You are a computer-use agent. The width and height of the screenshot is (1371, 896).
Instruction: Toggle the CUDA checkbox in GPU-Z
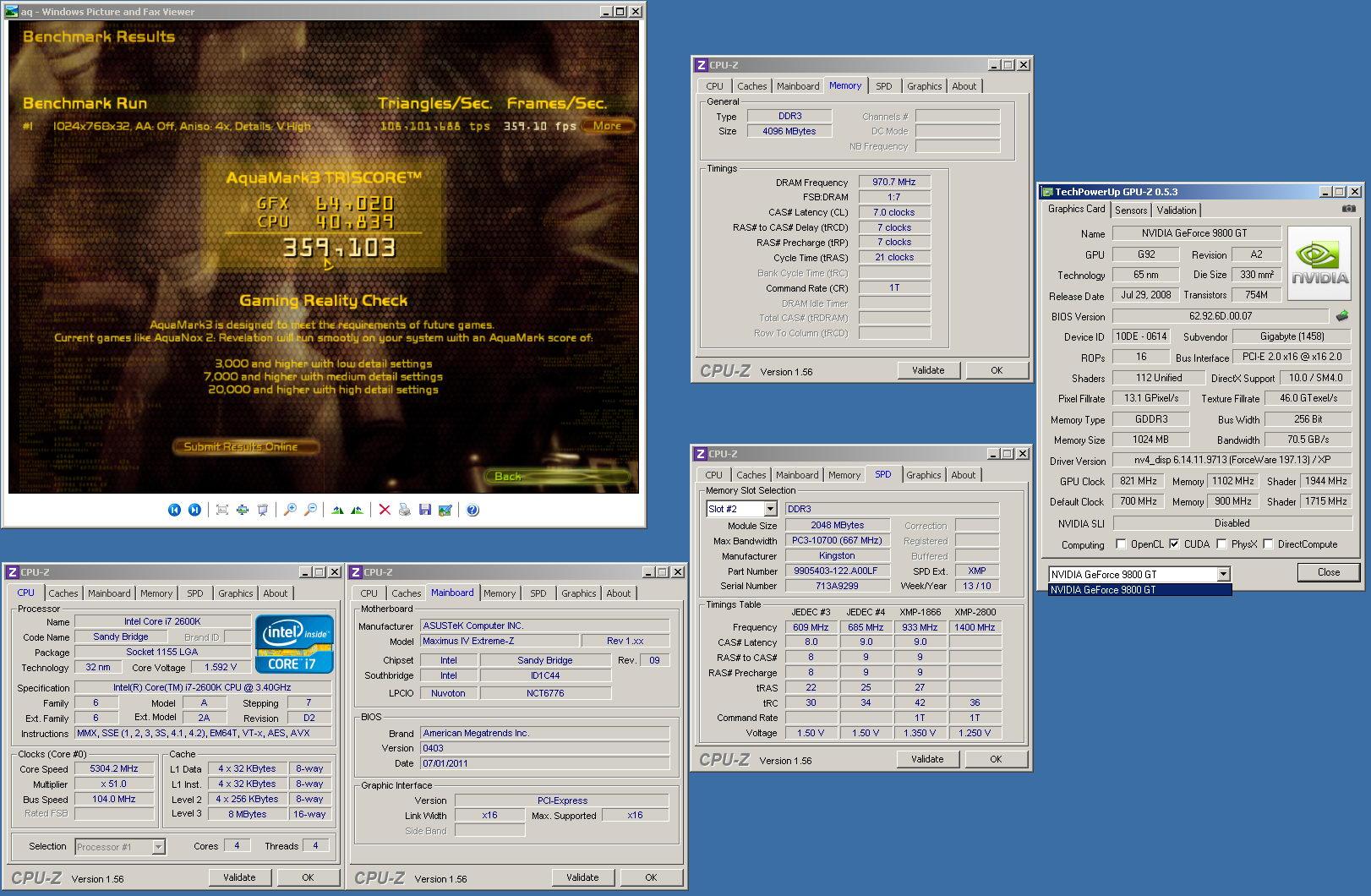pos(1174,544)
